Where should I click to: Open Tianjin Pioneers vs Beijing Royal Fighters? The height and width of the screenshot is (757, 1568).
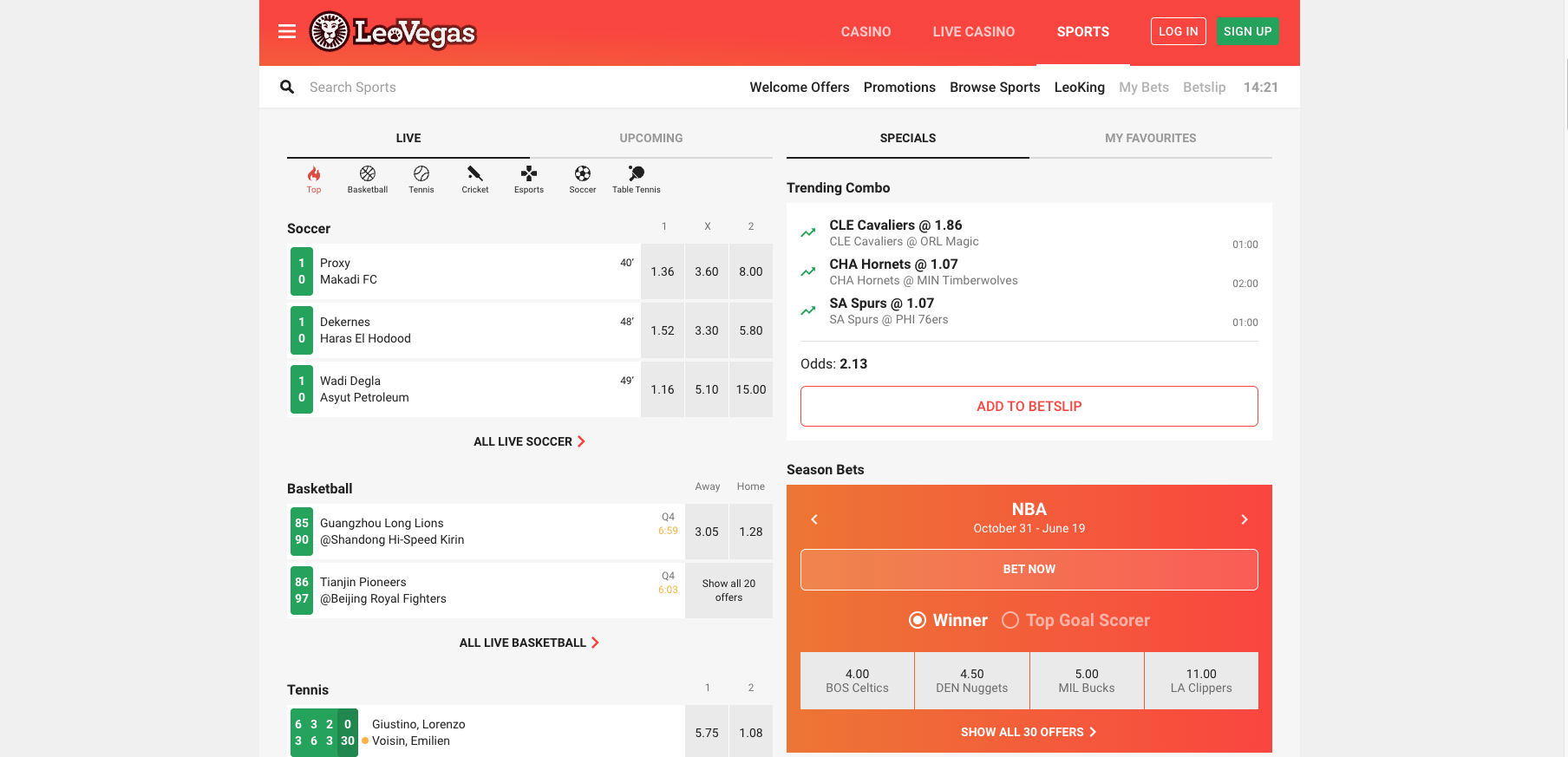point(486,591)
